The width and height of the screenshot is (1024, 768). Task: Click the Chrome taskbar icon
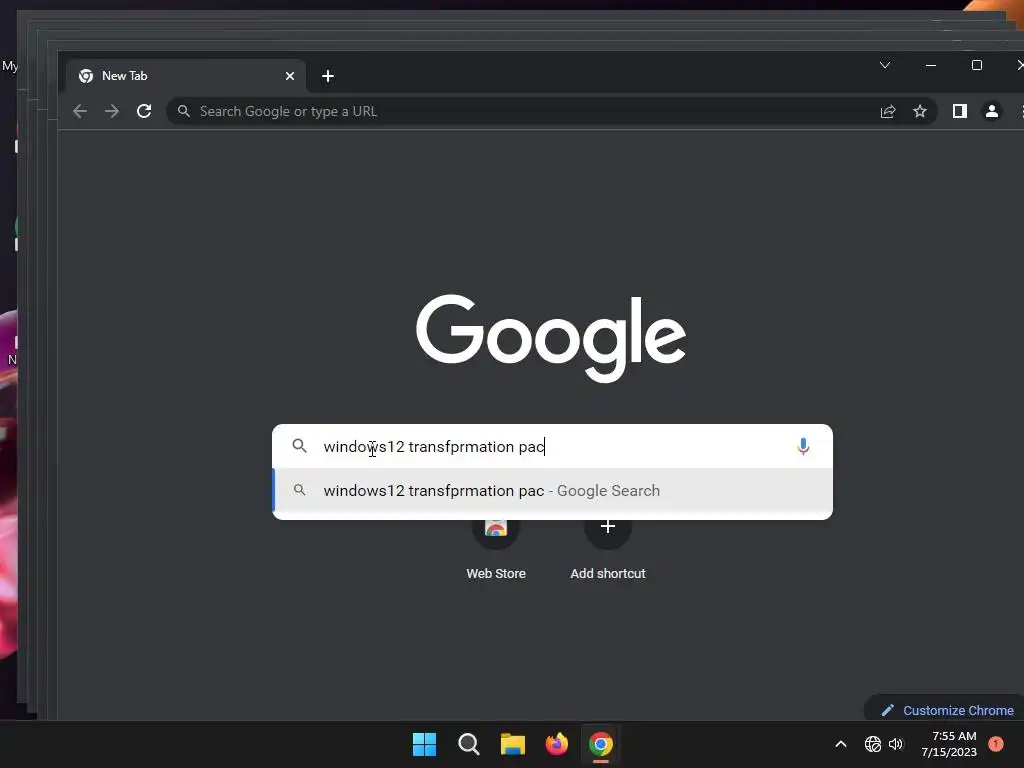tap(601, 744)
